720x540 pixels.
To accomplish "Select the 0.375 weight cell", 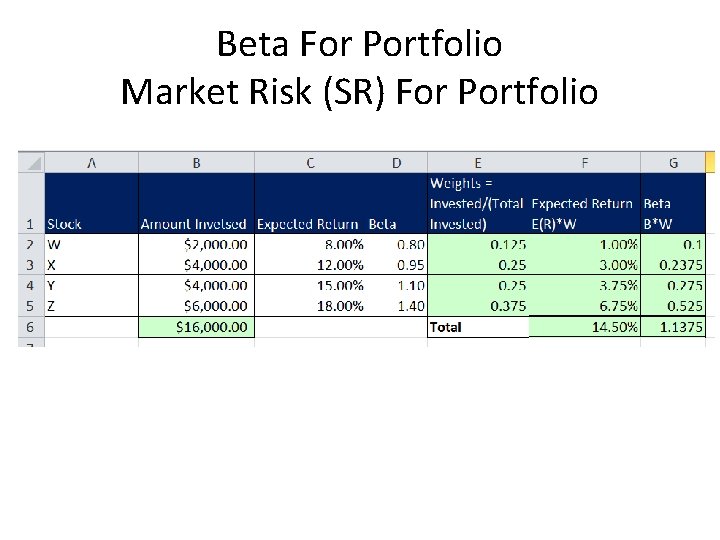I will [x=477, y=306].
